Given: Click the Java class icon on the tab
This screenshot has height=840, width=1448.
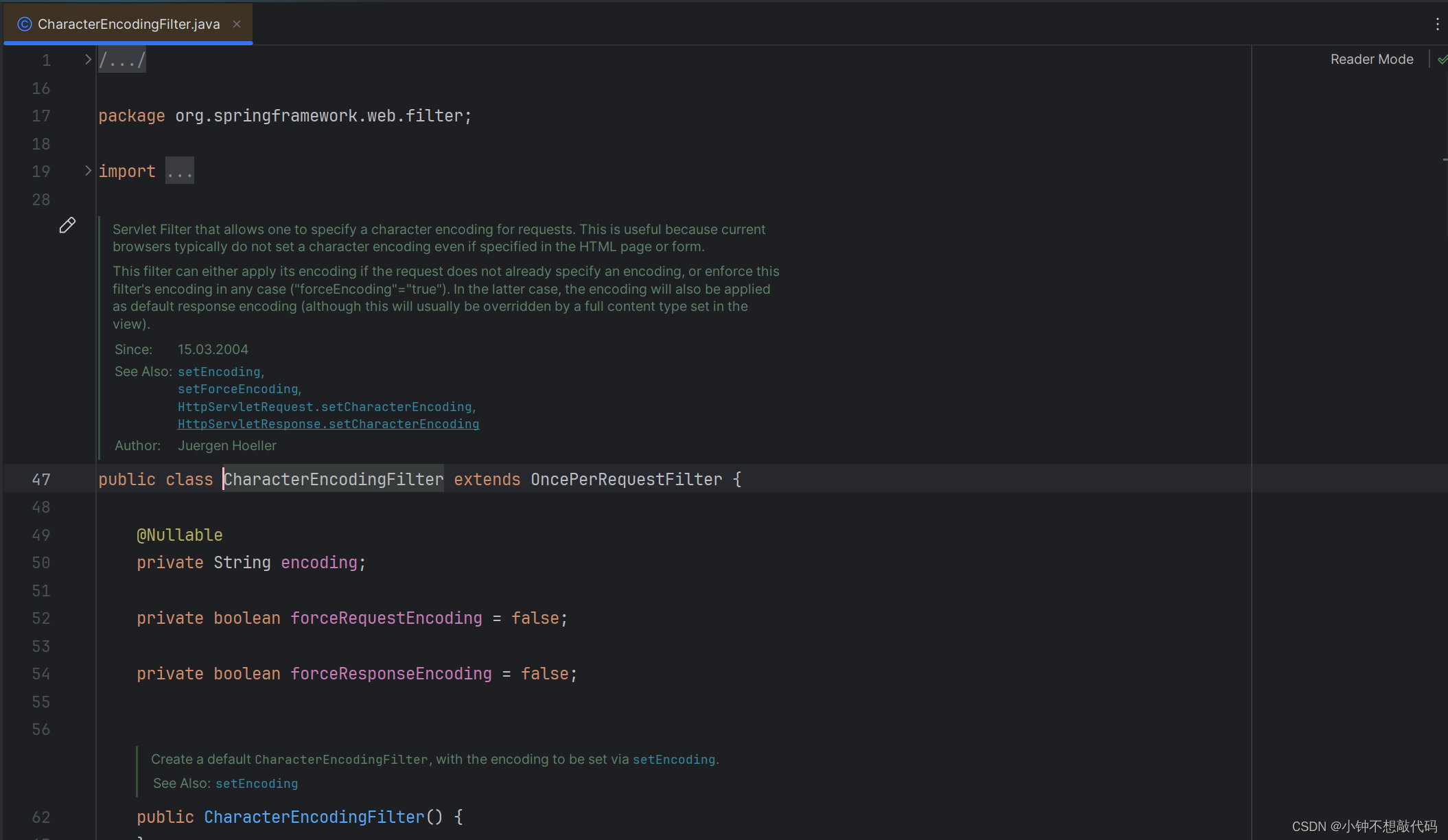Looking at the screenshot, I should [25, 24].
